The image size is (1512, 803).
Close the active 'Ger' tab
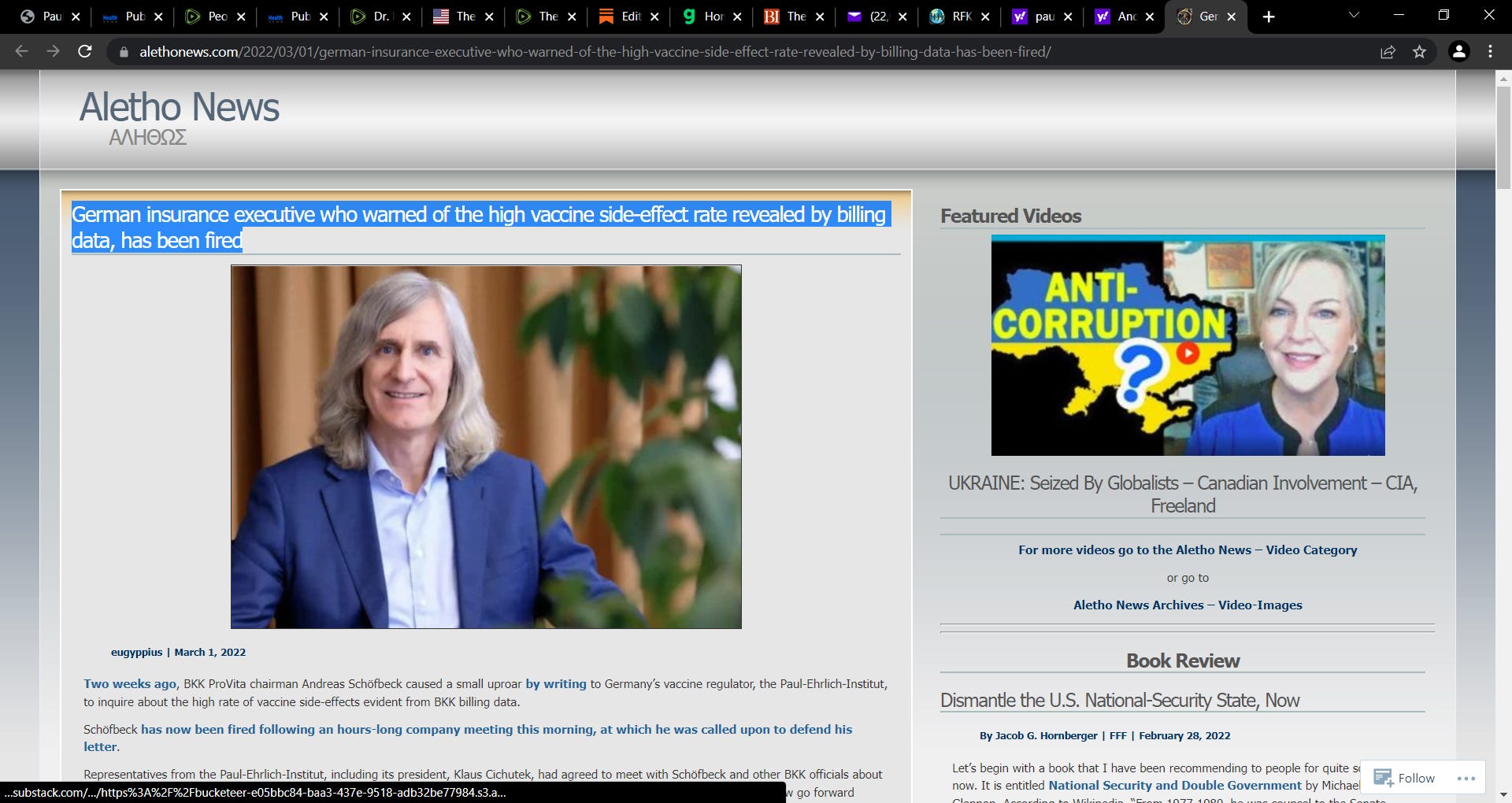tap(1232, 17)
